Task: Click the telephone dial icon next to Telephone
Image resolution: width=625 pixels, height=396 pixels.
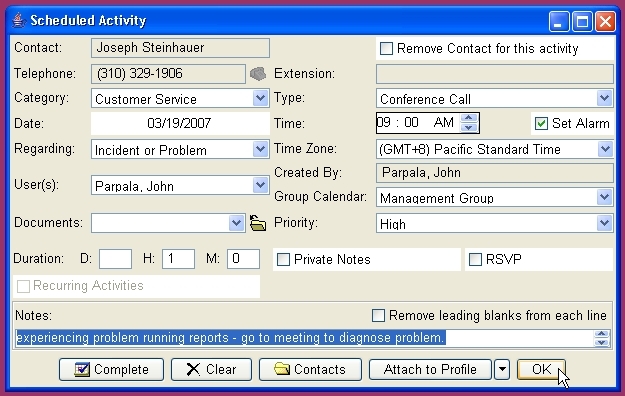Action: (x=258, y=74)
